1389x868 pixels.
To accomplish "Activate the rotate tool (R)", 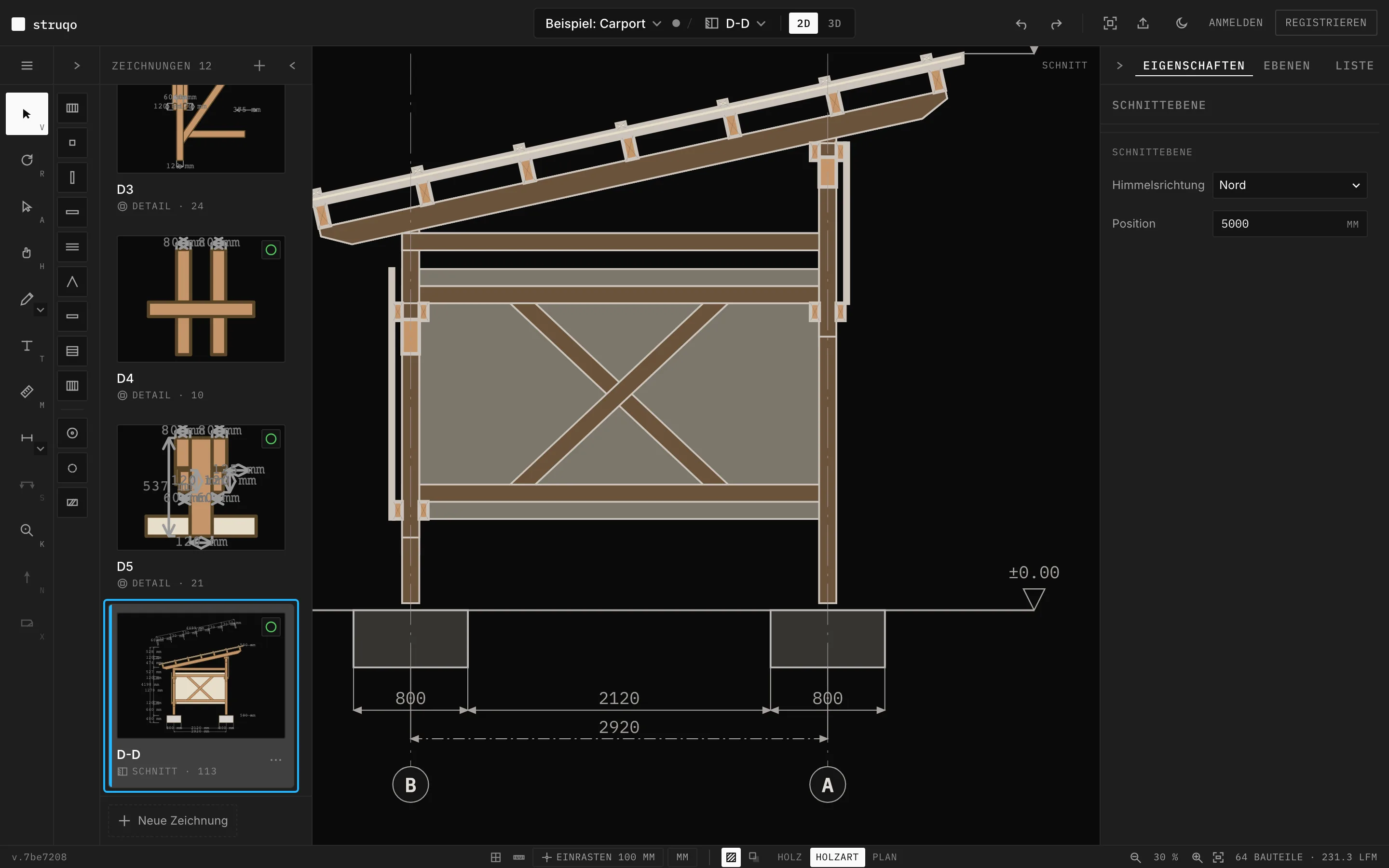I will click(27, 160).
